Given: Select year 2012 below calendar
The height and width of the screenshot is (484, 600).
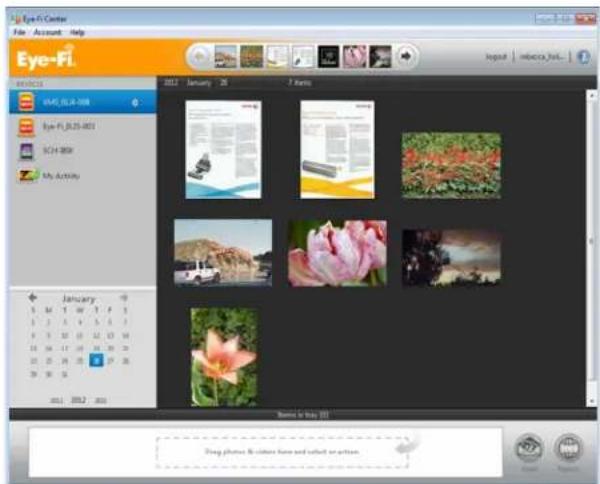Looking at the screenshot, I should [78, 400].
